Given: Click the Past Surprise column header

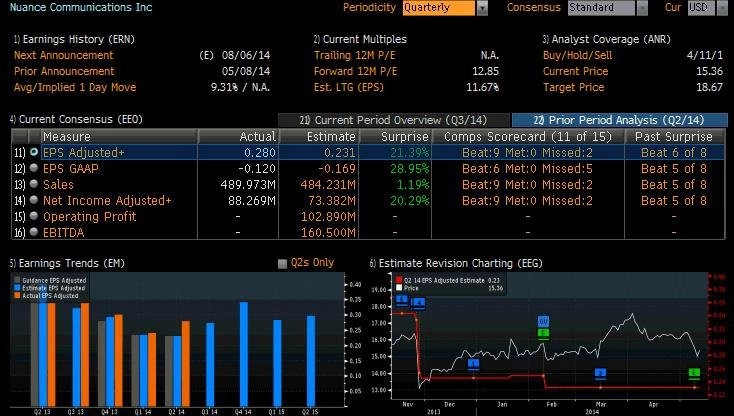Looking at the screenshot, I should click(x=674, y=137).
